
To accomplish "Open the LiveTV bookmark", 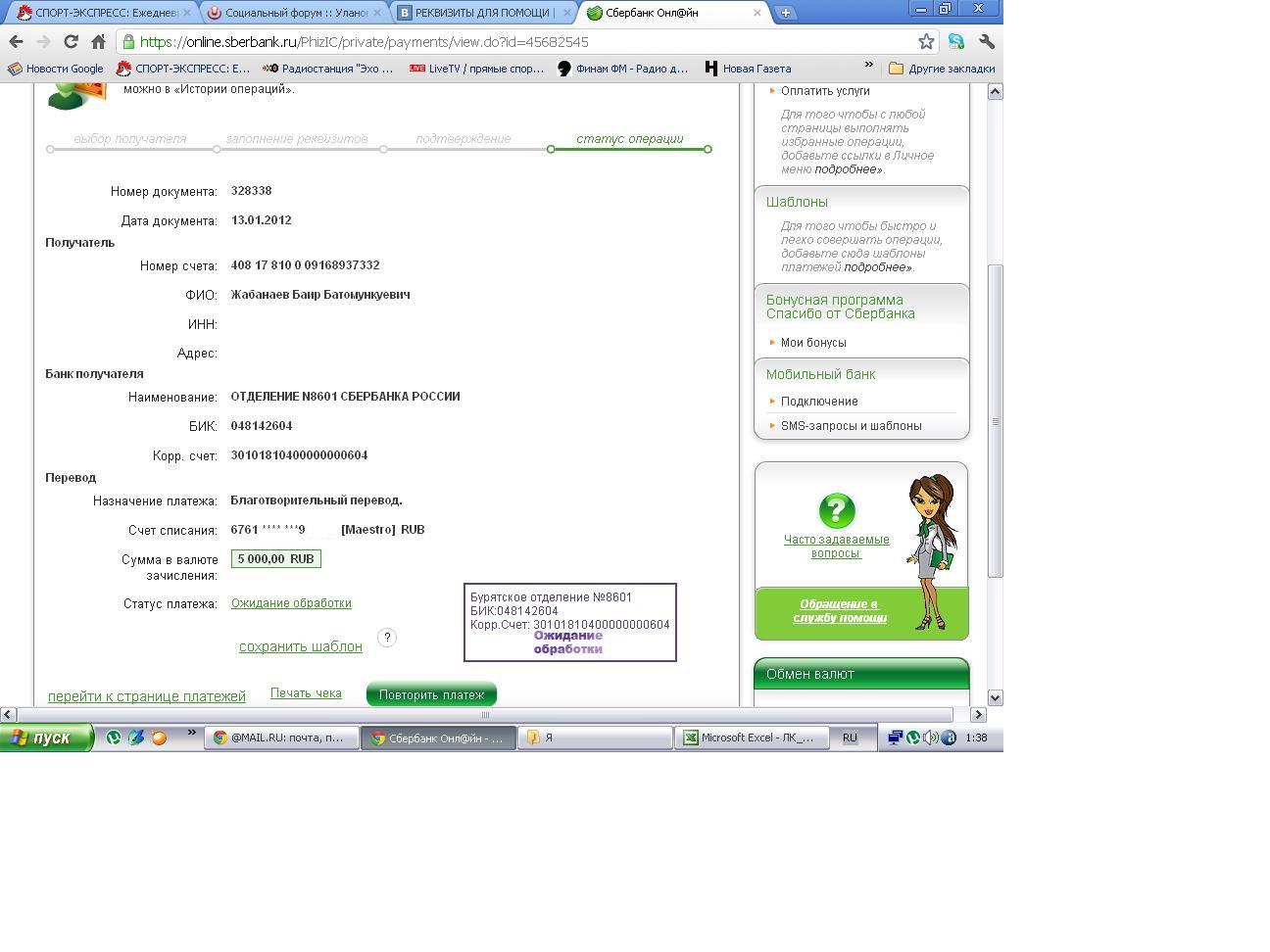I will [x=476, y=69].
